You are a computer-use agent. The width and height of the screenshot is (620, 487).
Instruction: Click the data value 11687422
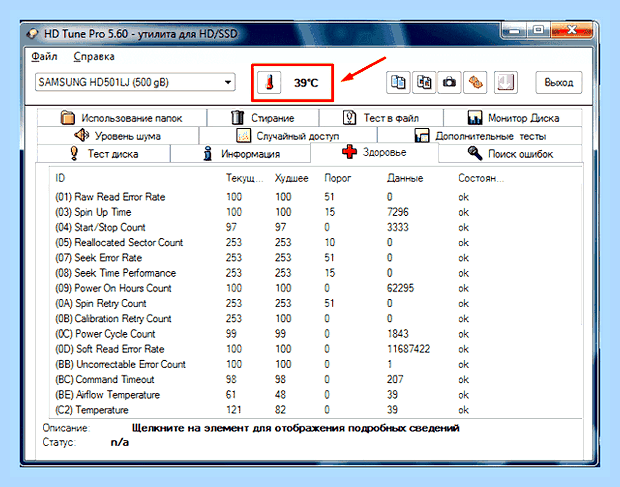point(408,349)
